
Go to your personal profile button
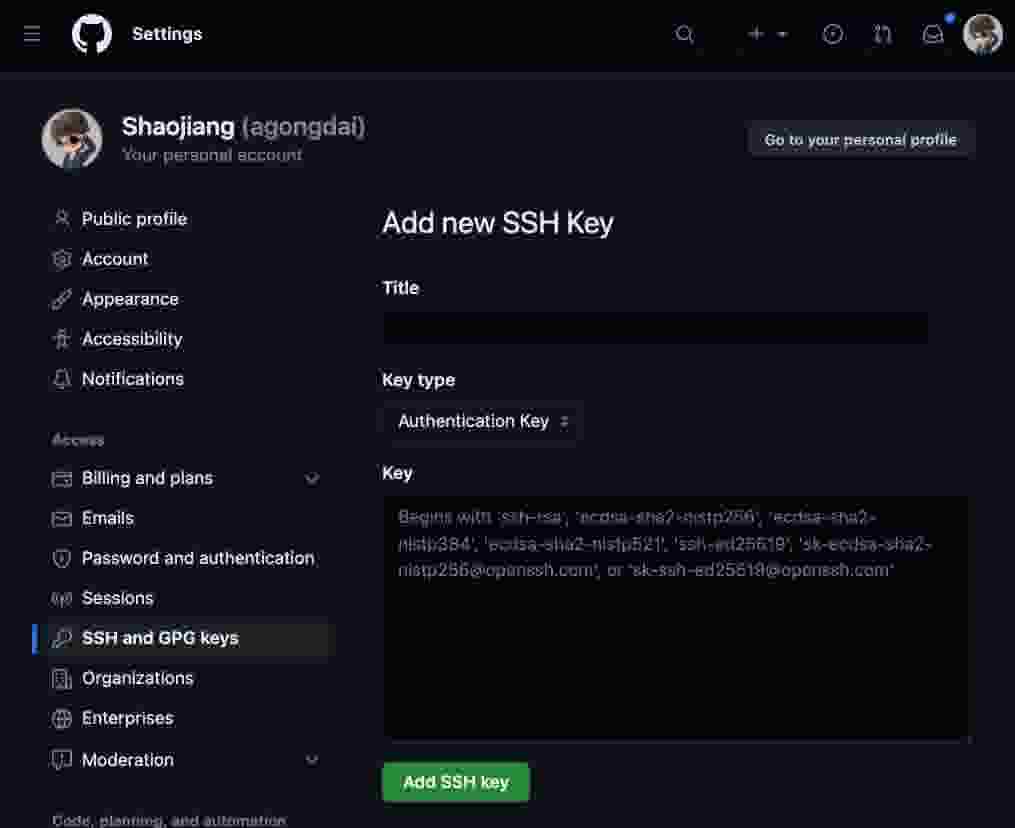(x=860, y=139)
